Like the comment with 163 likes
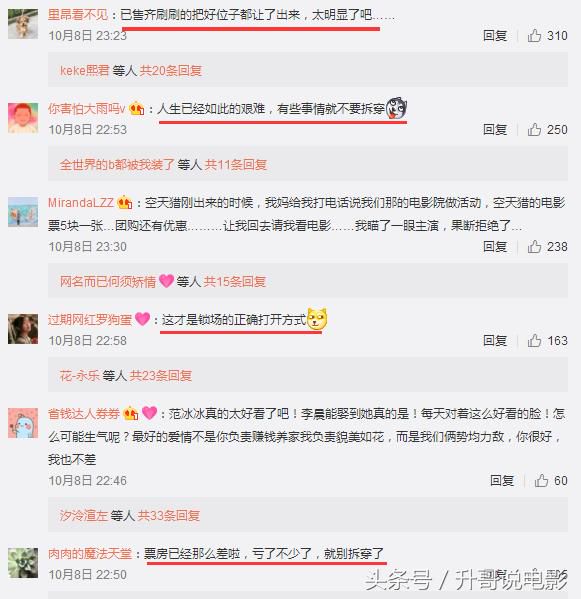The width and height of the screenshot is (581, 599). click(534, 340)
